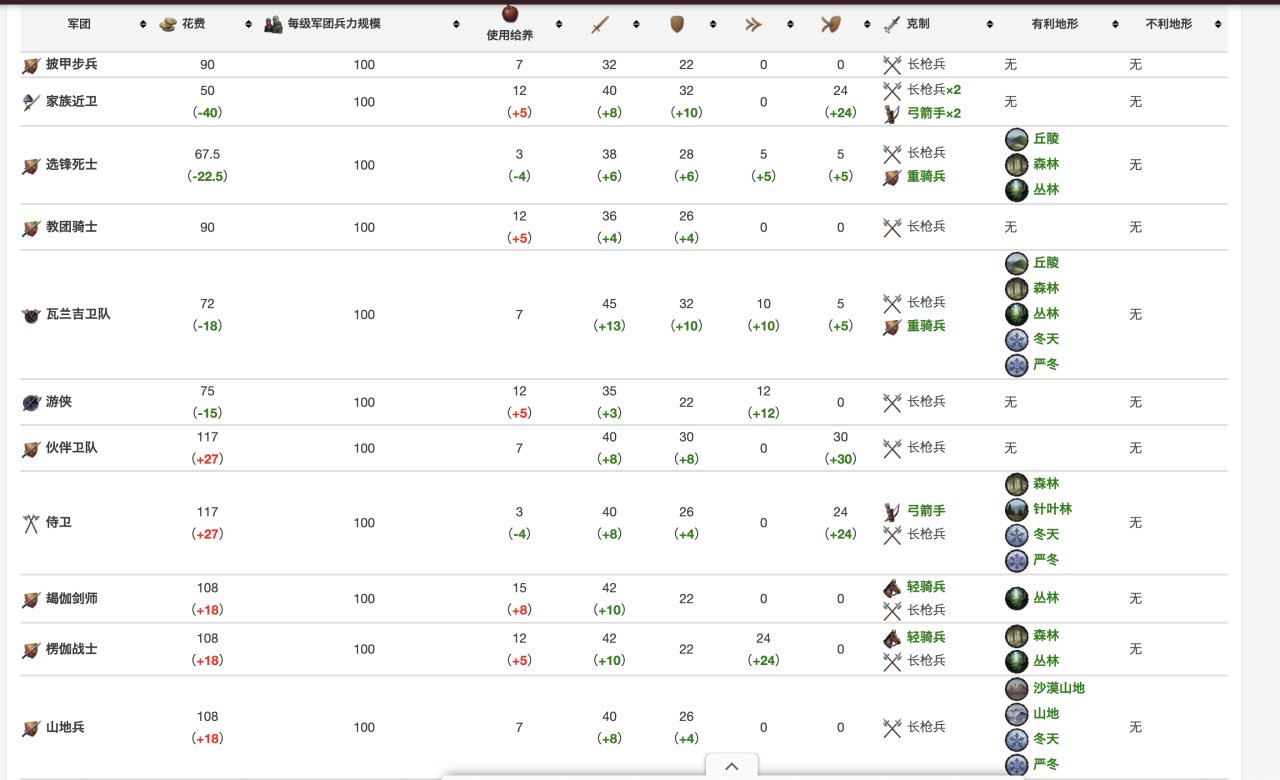Click the double-arrow pursuit column header icon
This screenshot has width=1280, height=780.
point(754,25)
